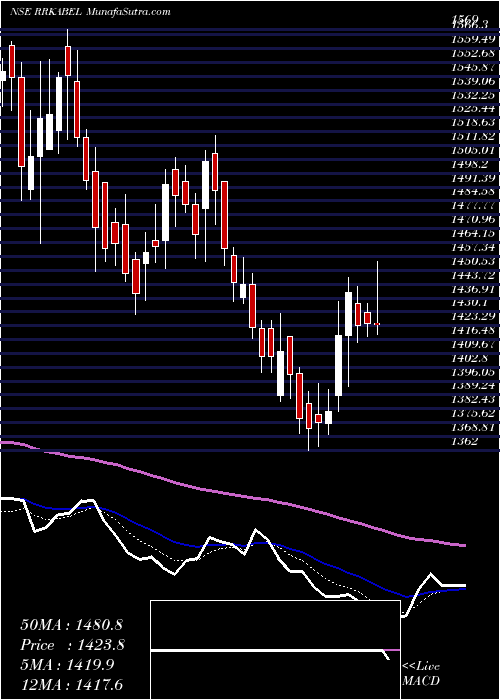Select the 1552.68 price axis label
This screenshot has width=500, height=700.
point(474,54)
